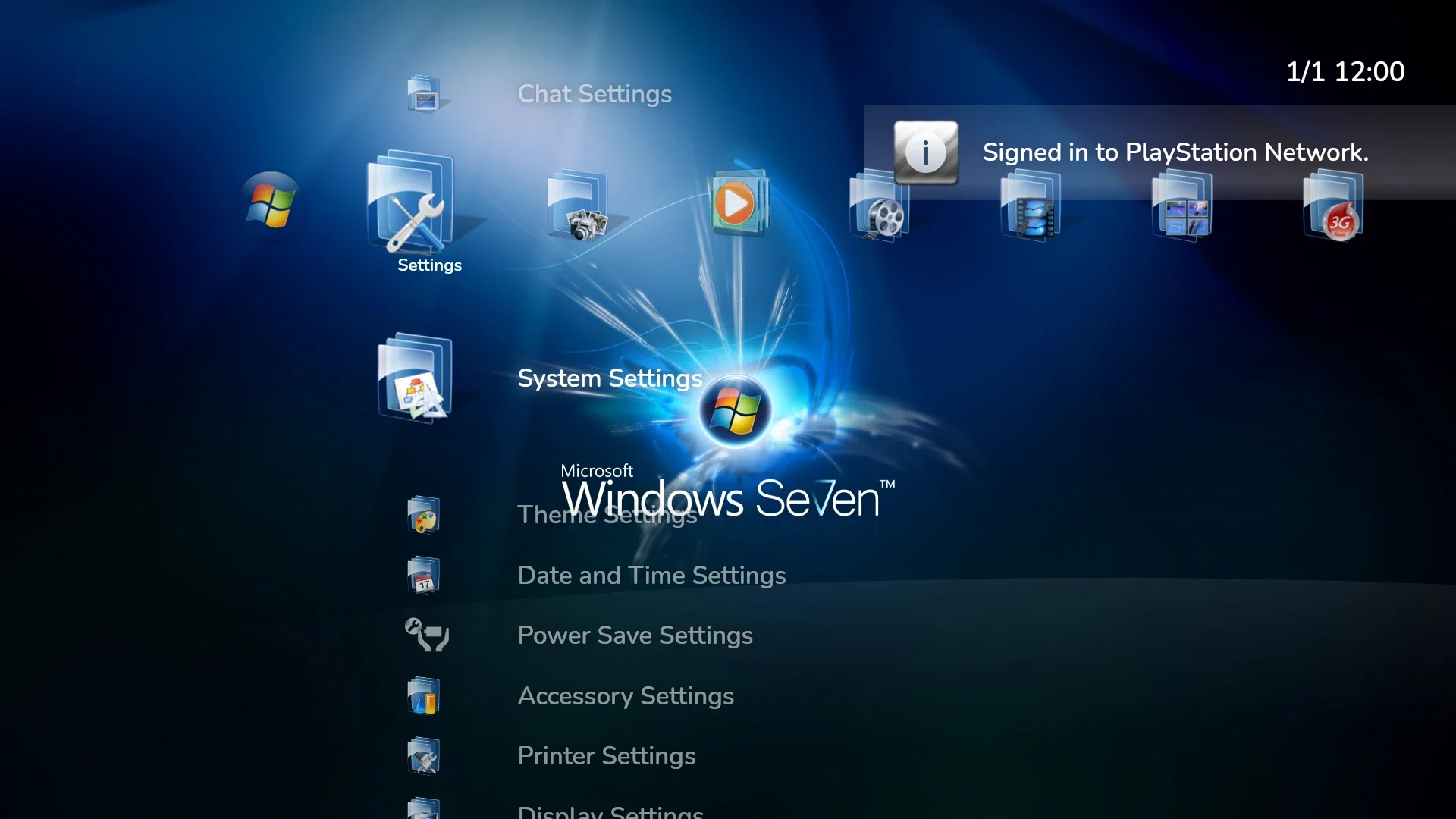Viewport: 1456px width, 819px height.
Task: Click the Settings label under the wrench icon
Action: 429,265
